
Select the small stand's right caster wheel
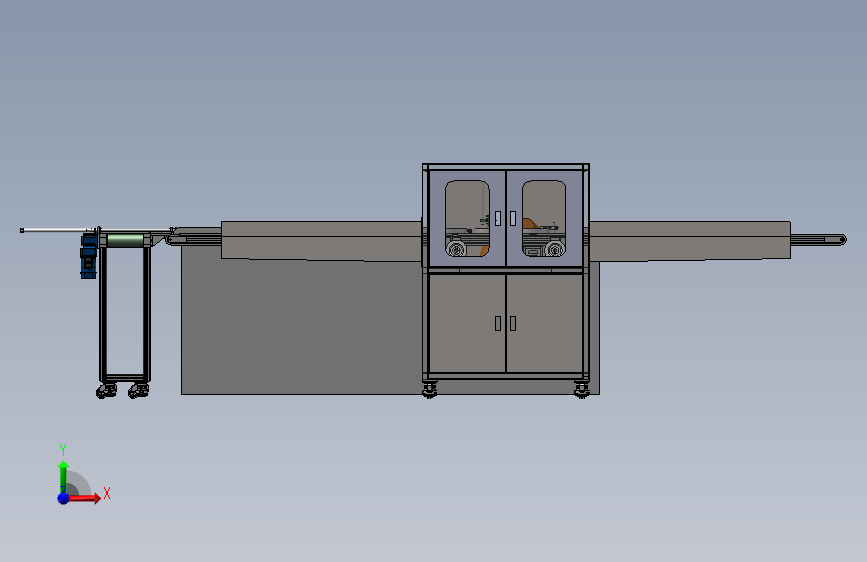(138, 391)
